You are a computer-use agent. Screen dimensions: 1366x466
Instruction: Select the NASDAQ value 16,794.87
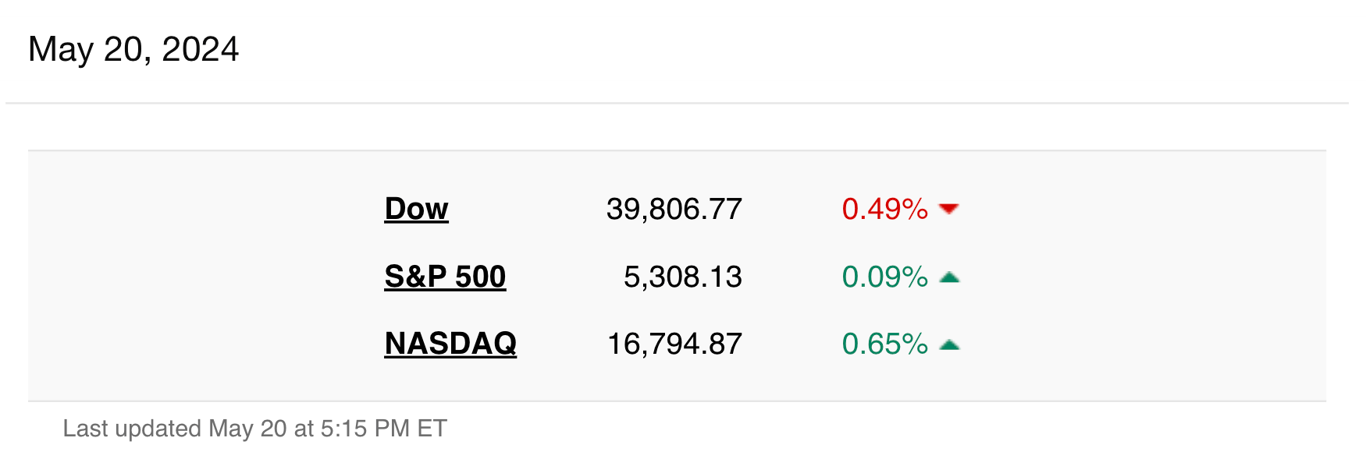coord(674,345)
